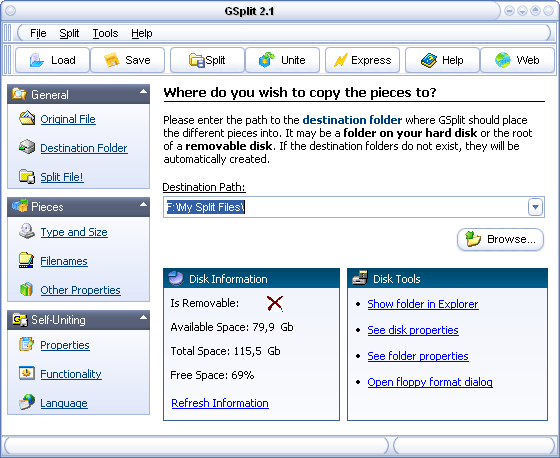Open the Destination Path dropdown arrow
The height and width of the screenshot is (458, 560).
(x=535, y=207)
